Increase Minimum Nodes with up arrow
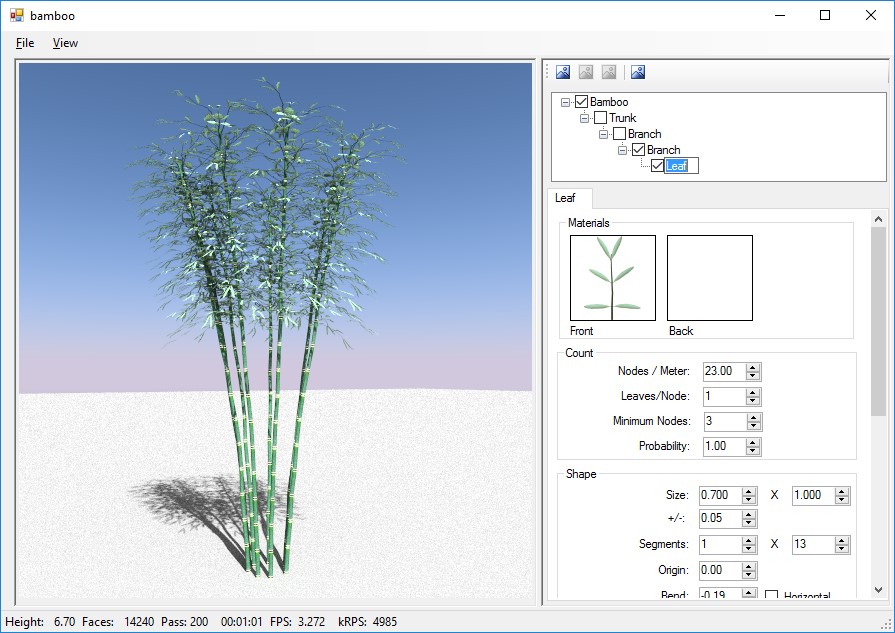 pyautogui.click(x=753, y=417)
